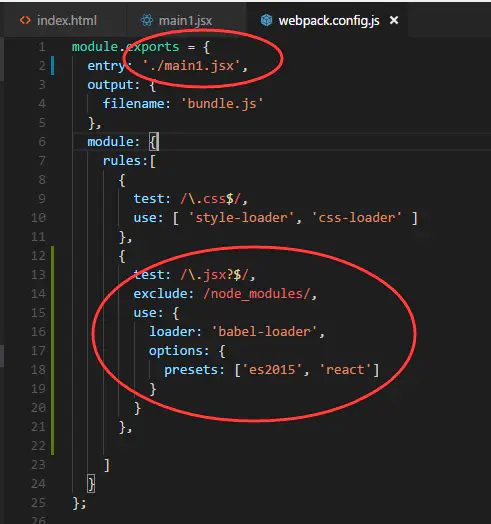Screen dimensions: 491x524
Task: Click the highlighted closing brace on line 24
Action: pyautogui.click(x=91, y=484)
